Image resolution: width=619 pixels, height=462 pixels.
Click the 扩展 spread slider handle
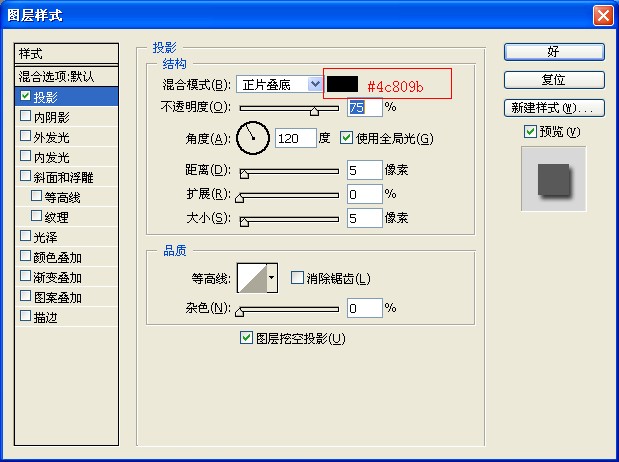(239, 197)
